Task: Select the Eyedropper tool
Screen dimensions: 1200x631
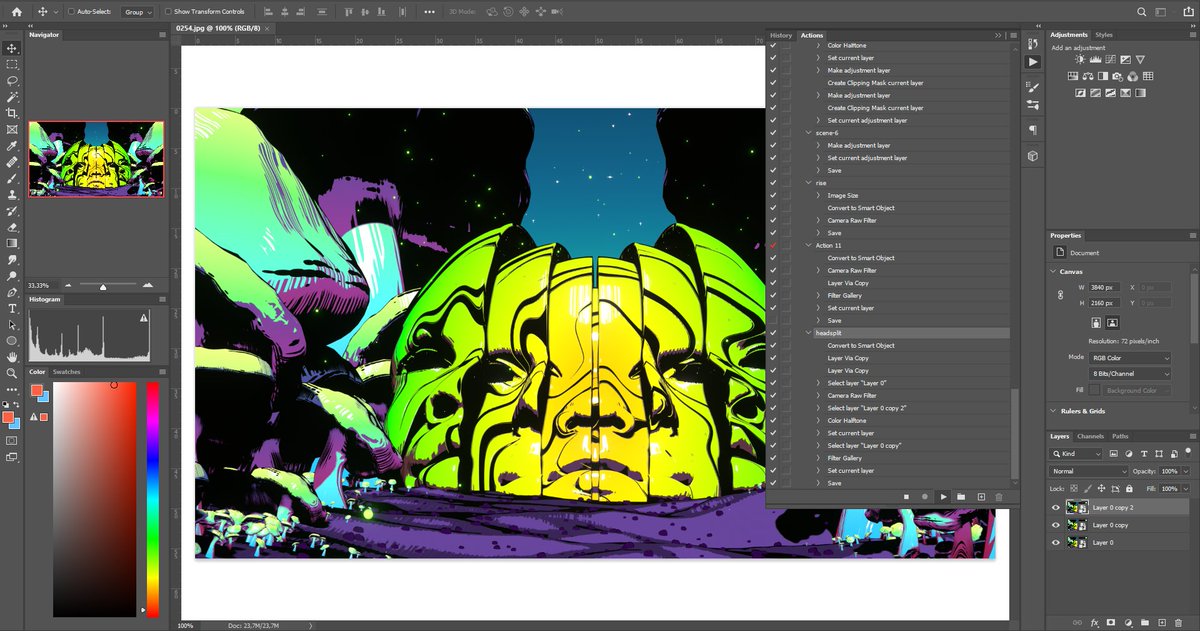Action: pos(12,146)
